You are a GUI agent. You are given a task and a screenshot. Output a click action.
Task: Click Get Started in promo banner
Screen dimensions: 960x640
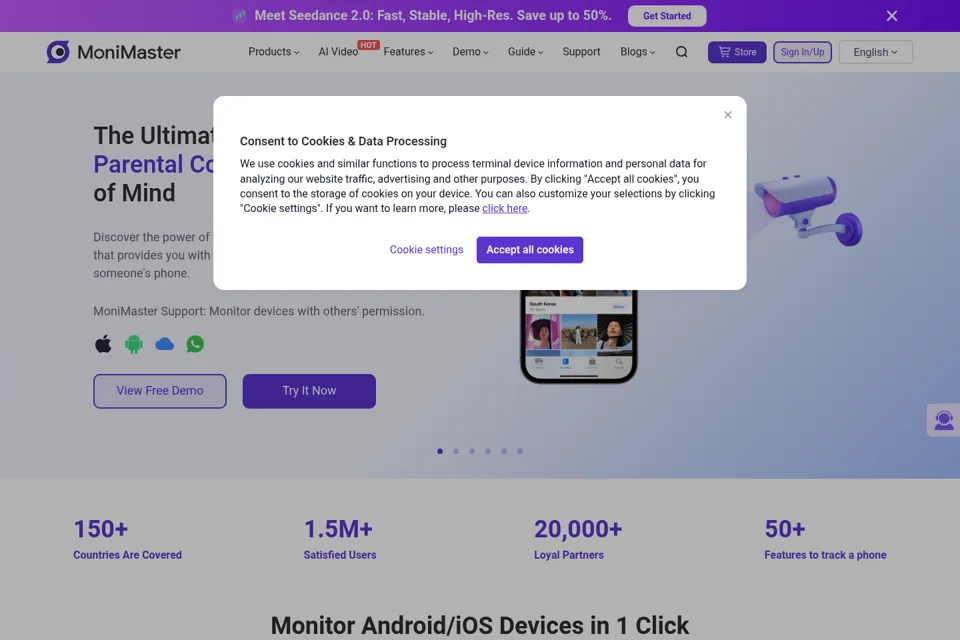click(667, 16)
